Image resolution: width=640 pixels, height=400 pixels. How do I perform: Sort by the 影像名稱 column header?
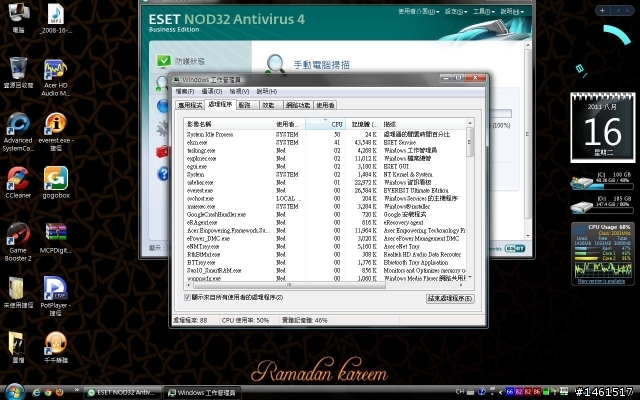229,124
